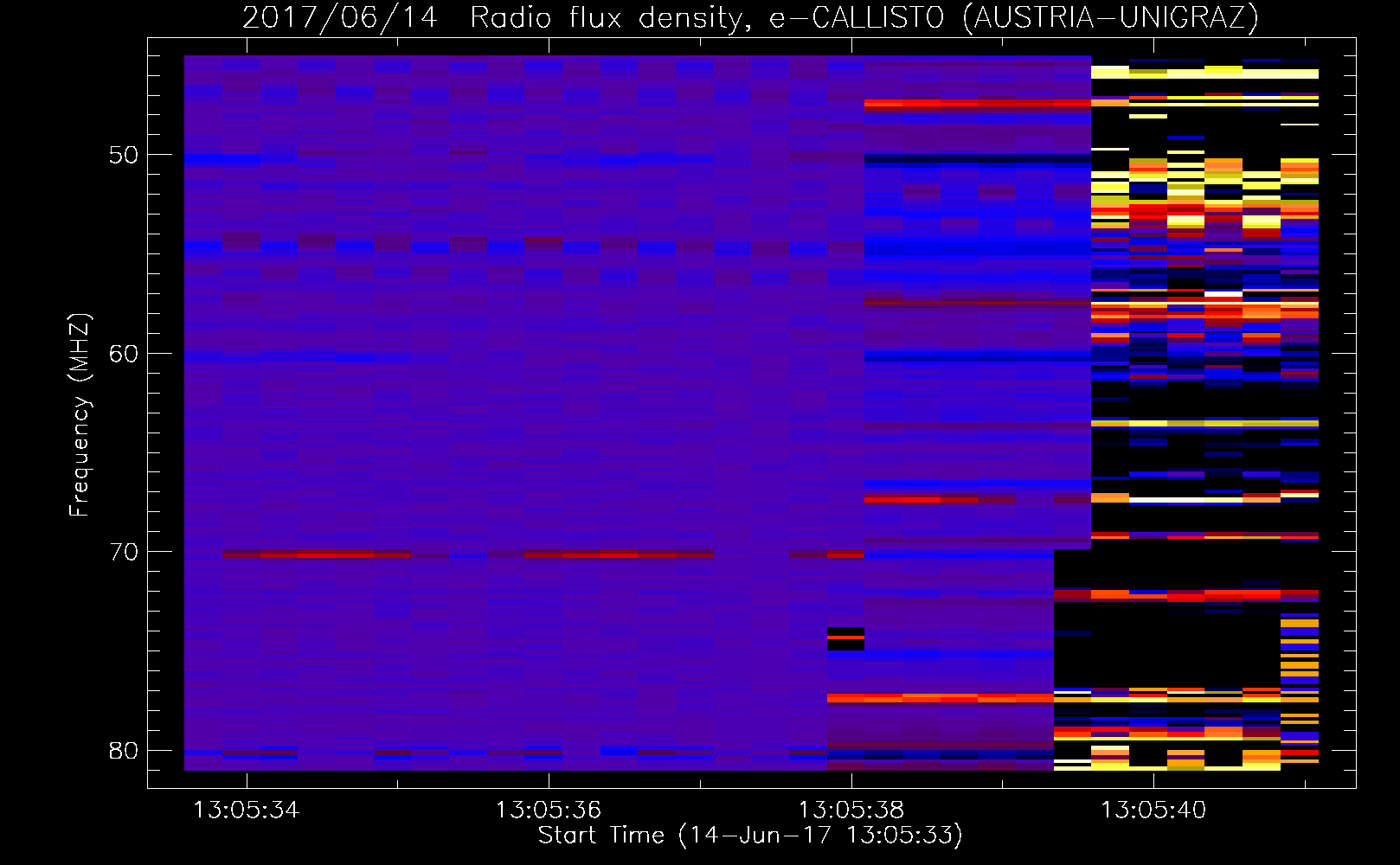Click the '50' frequency tick label
This screenshot has width=1400, height=865.
[x=124, y=156]
